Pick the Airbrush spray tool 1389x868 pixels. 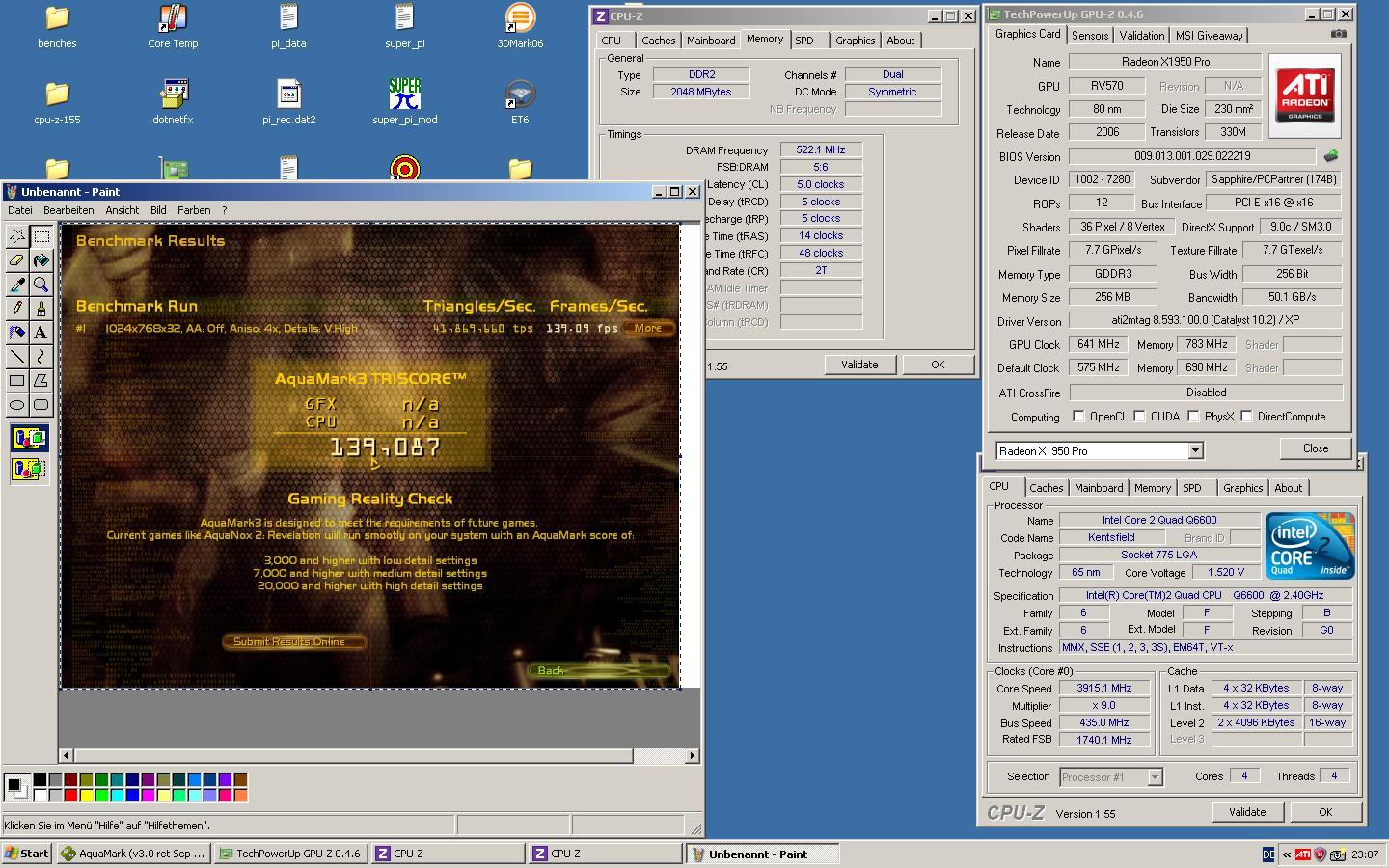click(x=17, y=333)
